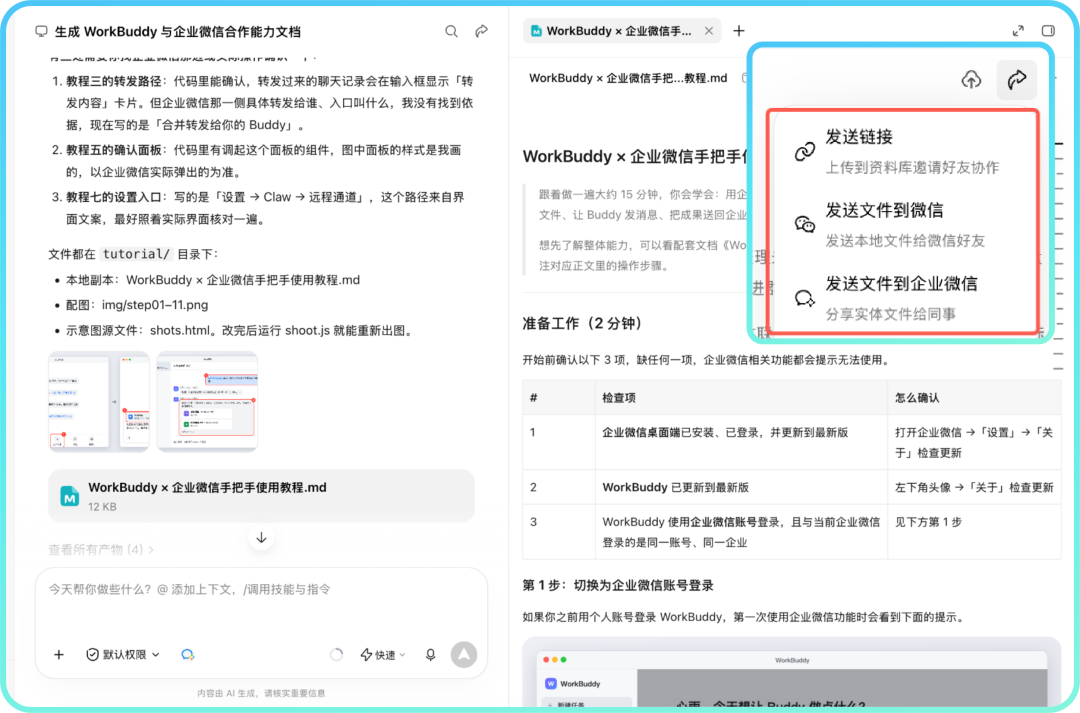Open the 快速 mode dropdown
Viewport: 1080px width, 713px height.
tap(383, 654)
